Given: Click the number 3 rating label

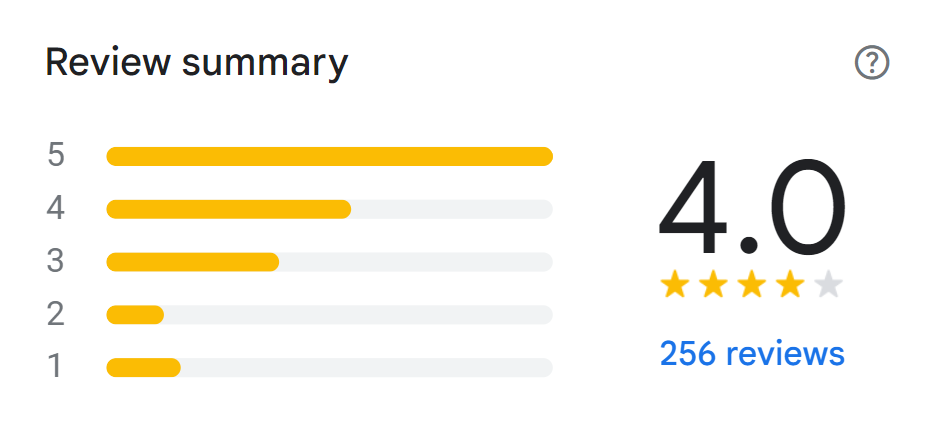Looking at the screenshot, I should [x=56, y=262].
